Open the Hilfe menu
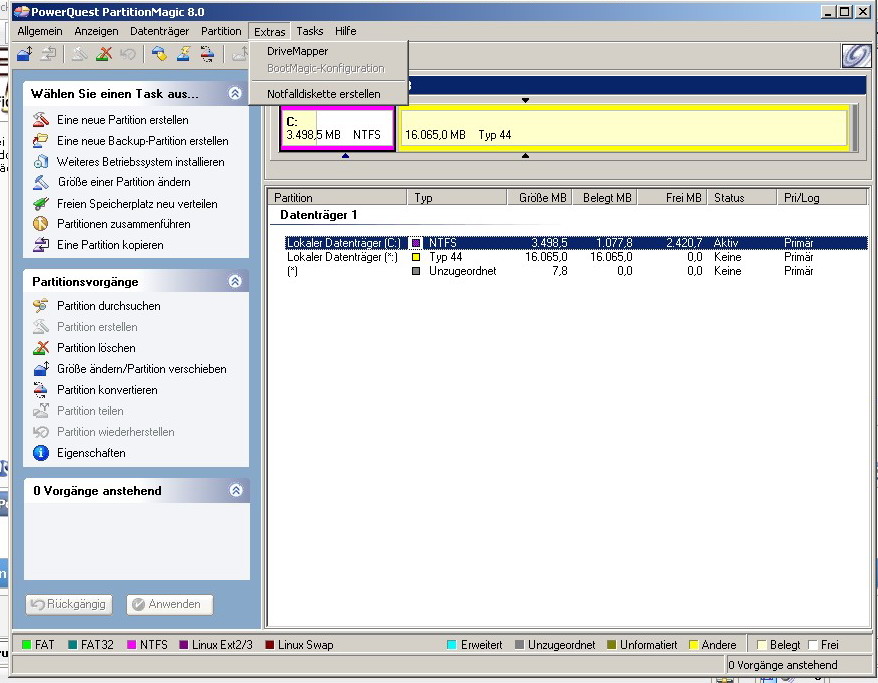This screenshot has height=683, width=878. coord(345,31)
